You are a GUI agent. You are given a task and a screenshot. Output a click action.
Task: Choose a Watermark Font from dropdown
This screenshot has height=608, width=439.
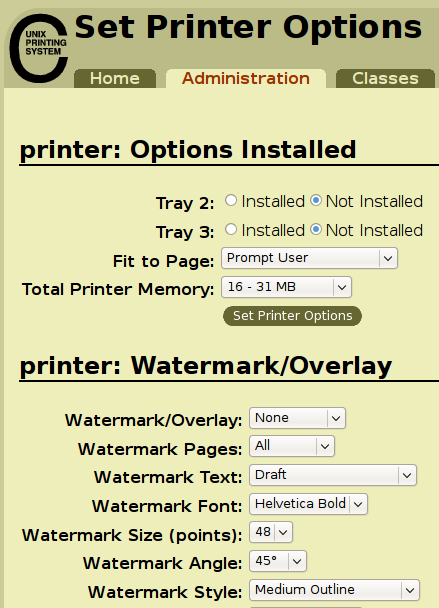(308, 504)
